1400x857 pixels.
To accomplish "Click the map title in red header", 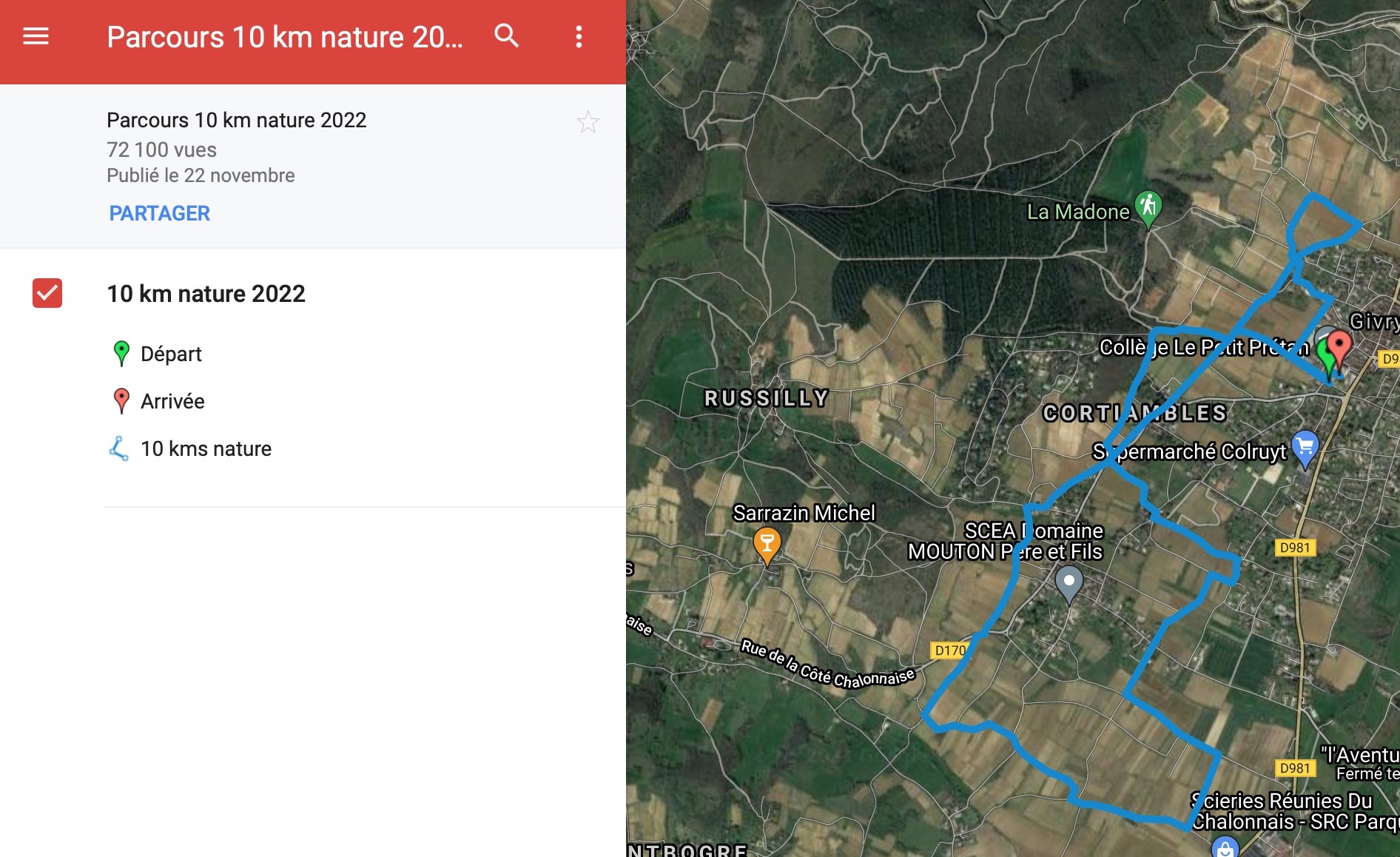I will click(285, 37).
